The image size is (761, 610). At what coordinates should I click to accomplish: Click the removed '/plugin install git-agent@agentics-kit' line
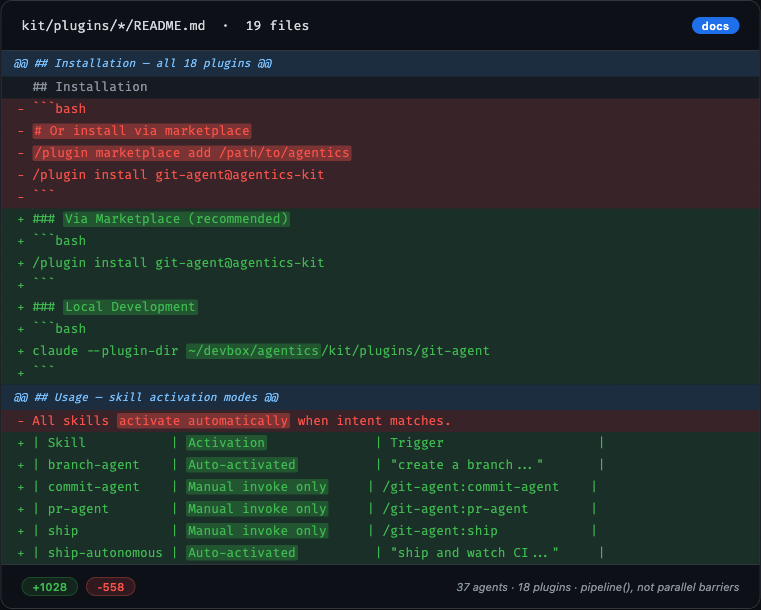(178, 175)
